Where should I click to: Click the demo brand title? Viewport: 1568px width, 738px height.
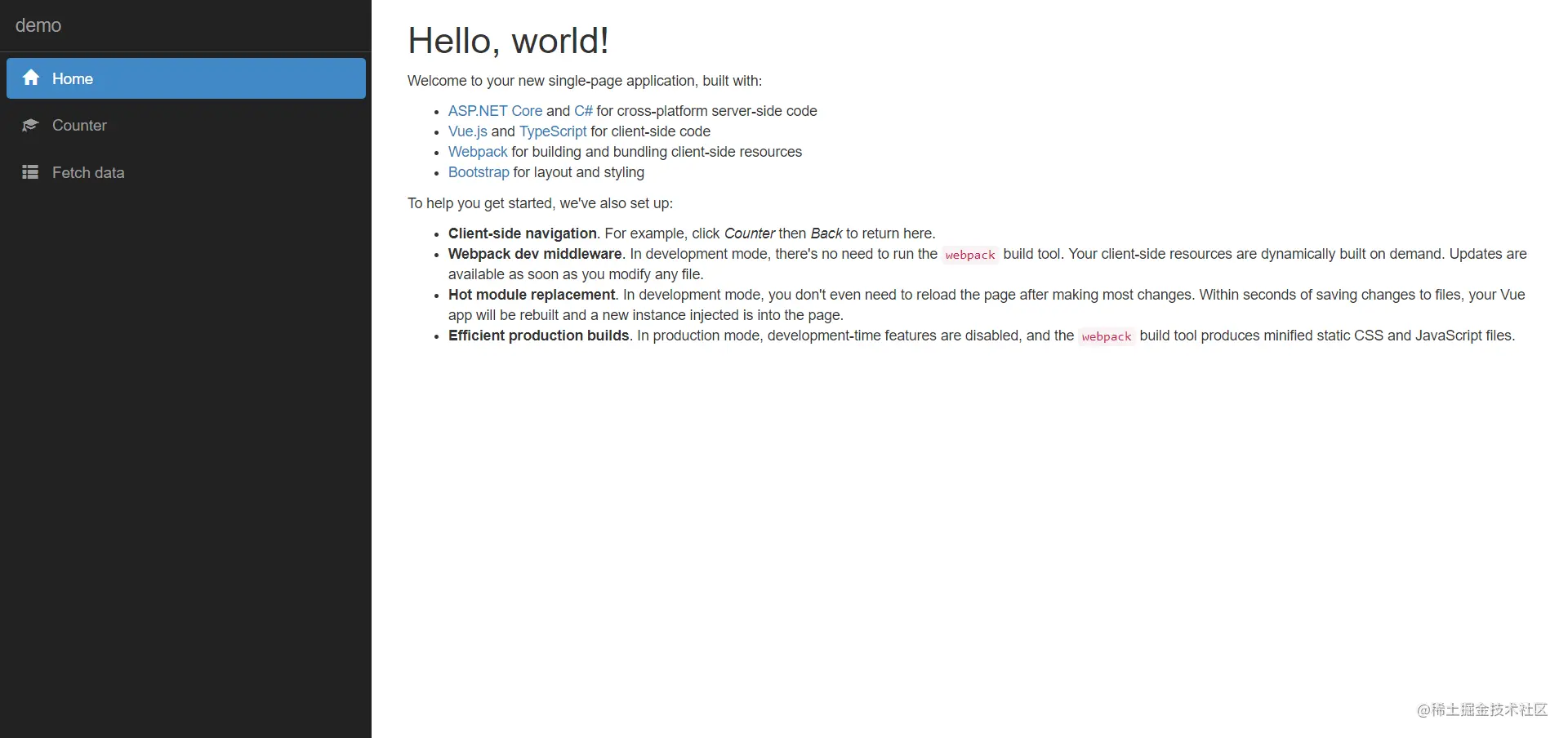point(38,25)
